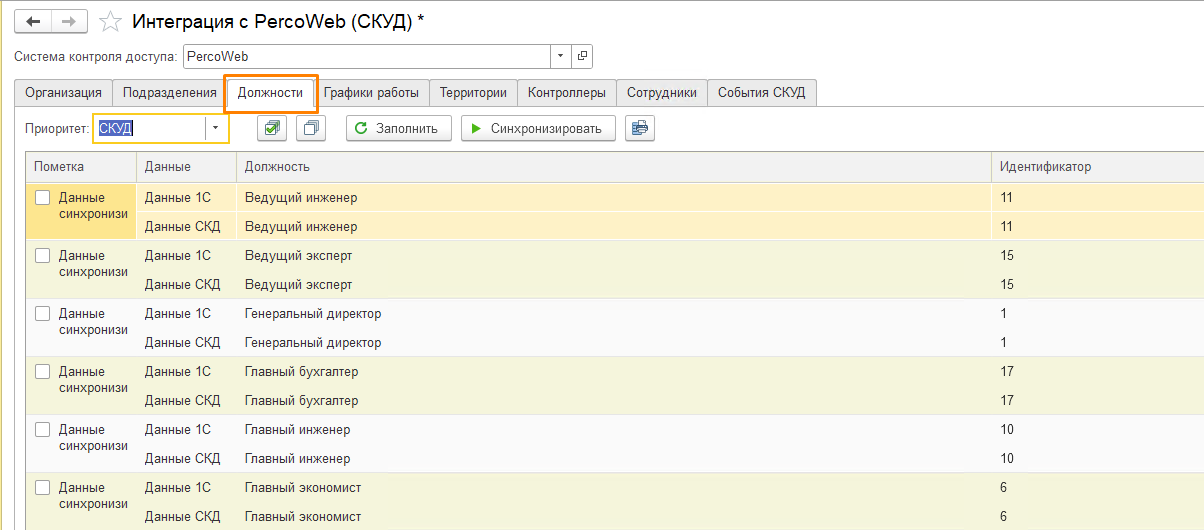
Task: Open the Система контроля доступа dropdown arrow
Action: 561,56
